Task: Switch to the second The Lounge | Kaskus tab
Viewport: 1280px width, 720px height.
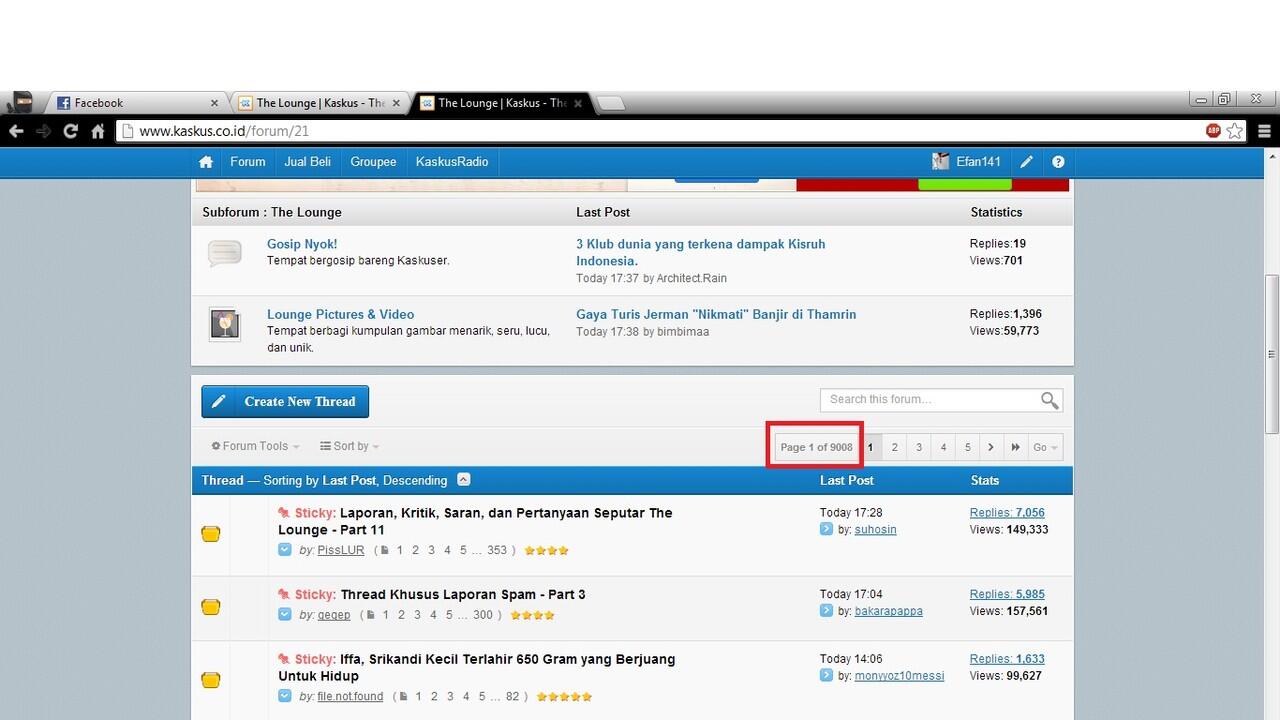Action: click(x=502, y=103)
